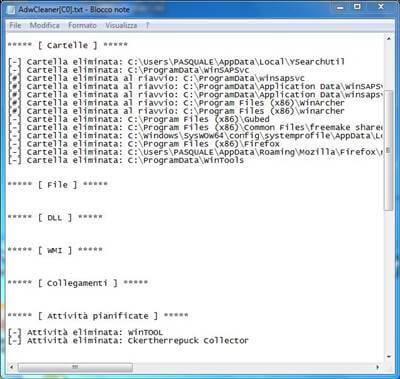
Task: Place cursor on the Cartelle section header
Action: click(x=68, y=45)
